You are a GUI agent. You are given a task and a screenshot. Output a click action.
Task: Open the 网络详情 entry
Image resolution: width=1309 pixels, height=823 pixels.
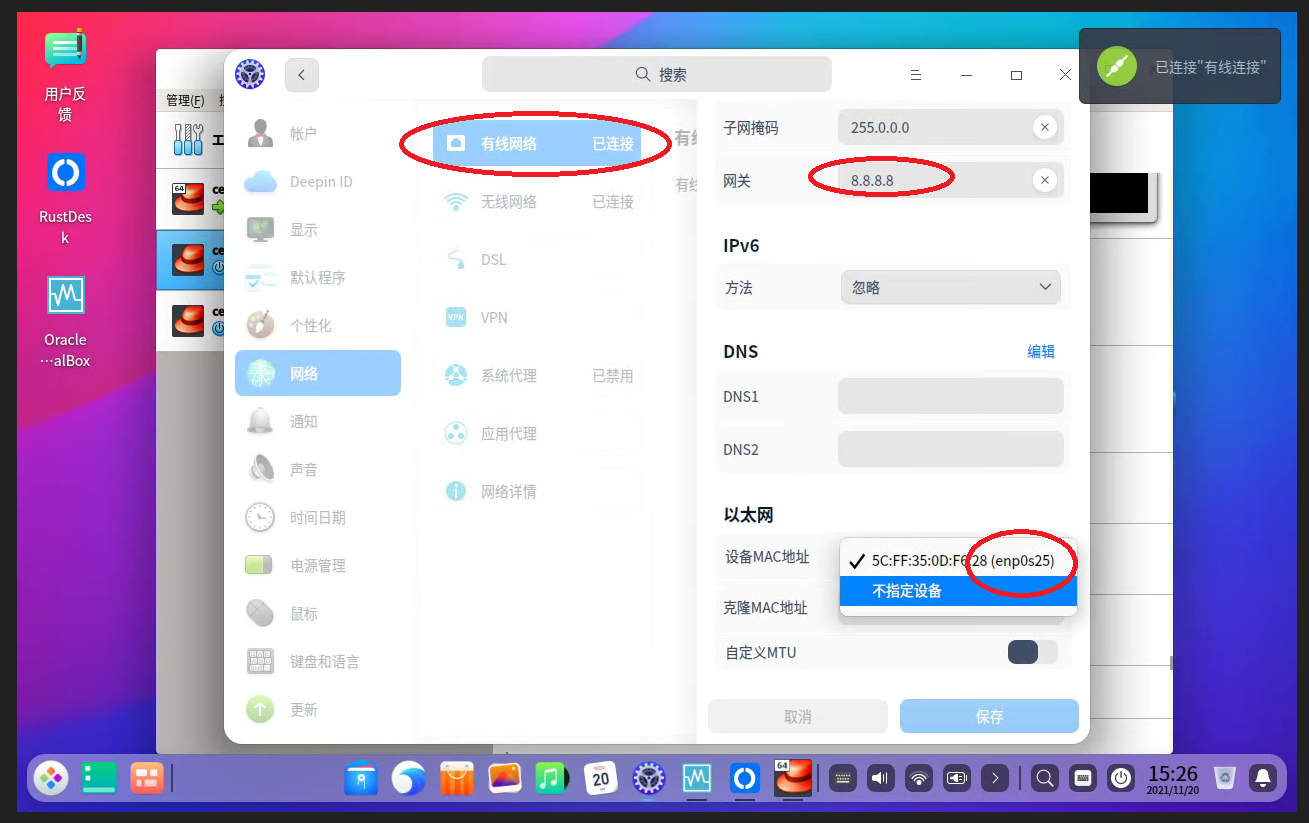[x=538, y=491]
